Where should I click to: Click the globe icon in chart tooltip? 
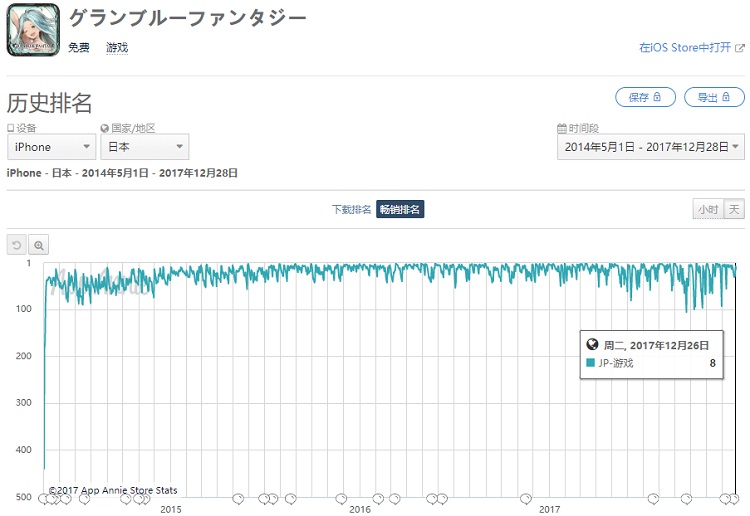tap(592, 344)
